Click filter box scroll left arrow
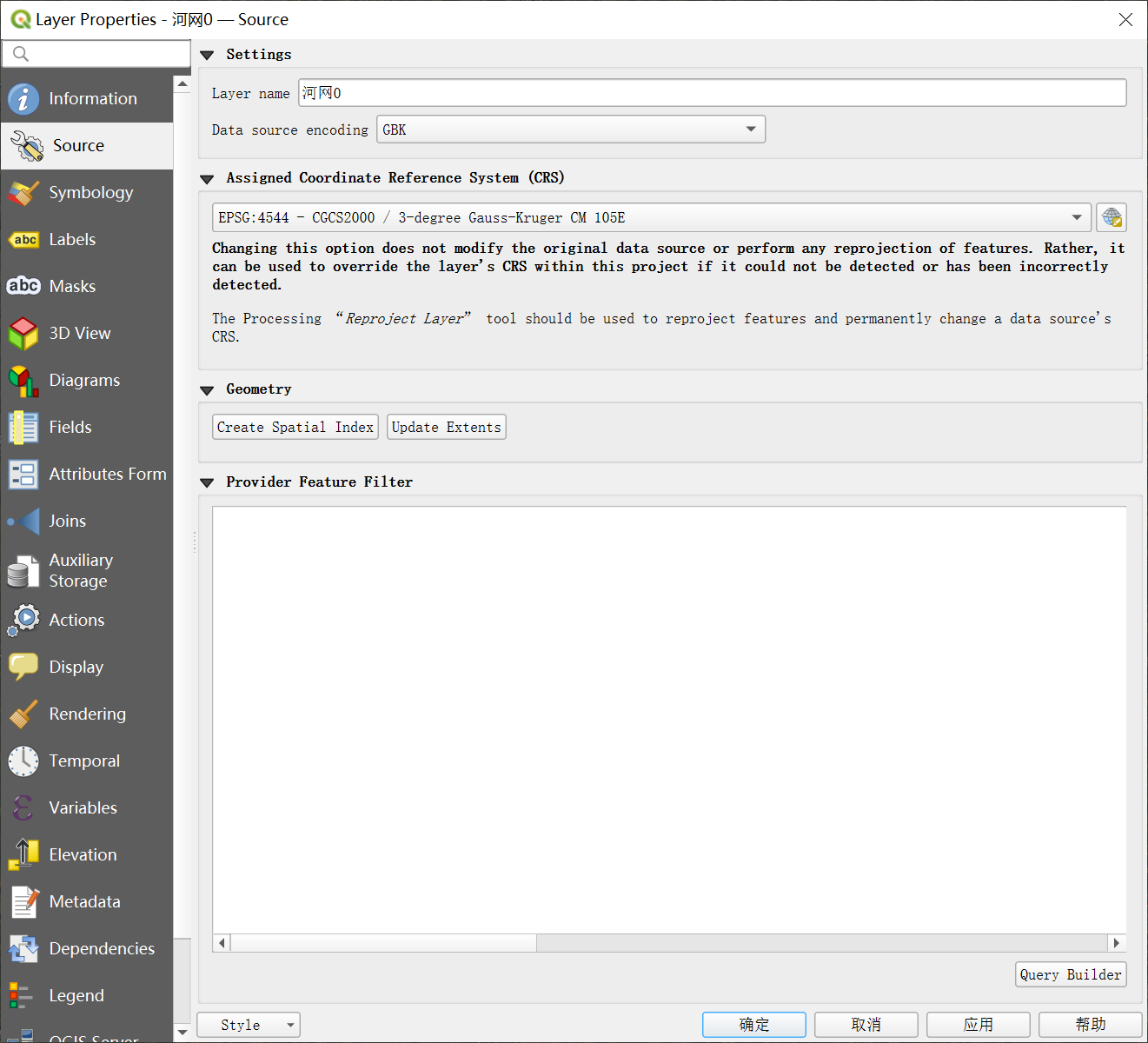Screen dimensions: 1148x1043 pos(222,943)
